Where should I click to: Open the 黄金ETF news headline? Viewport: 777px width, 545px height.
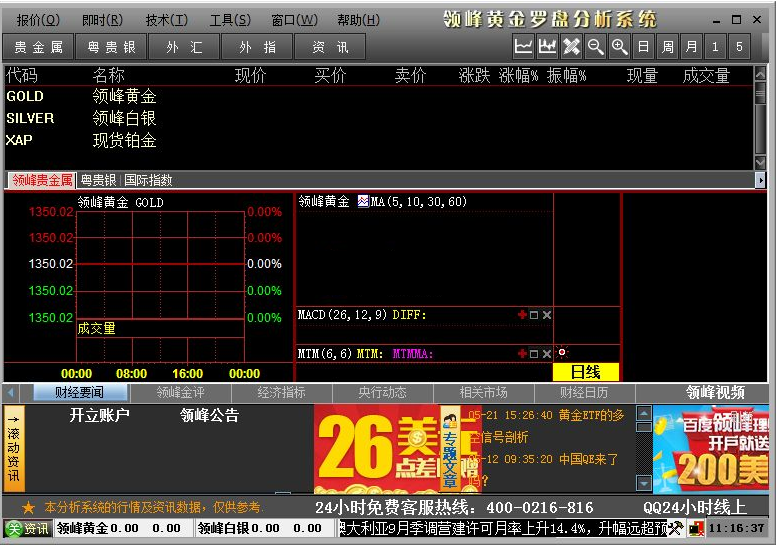pos(546,426)
